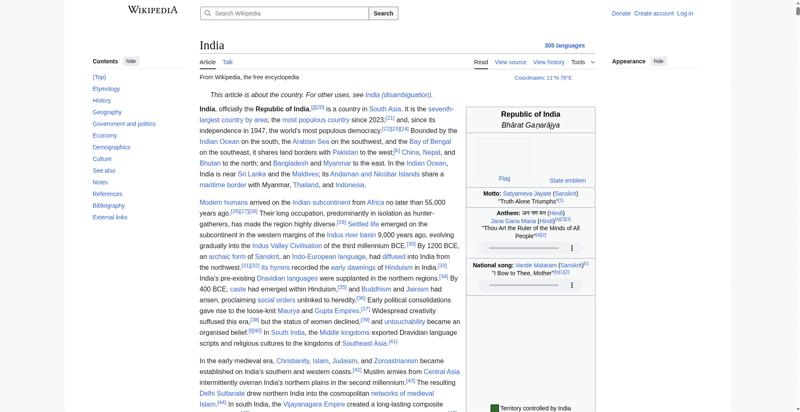
Task: Click the Wikipedia wordmark logo
Action: tap(153, 10)
